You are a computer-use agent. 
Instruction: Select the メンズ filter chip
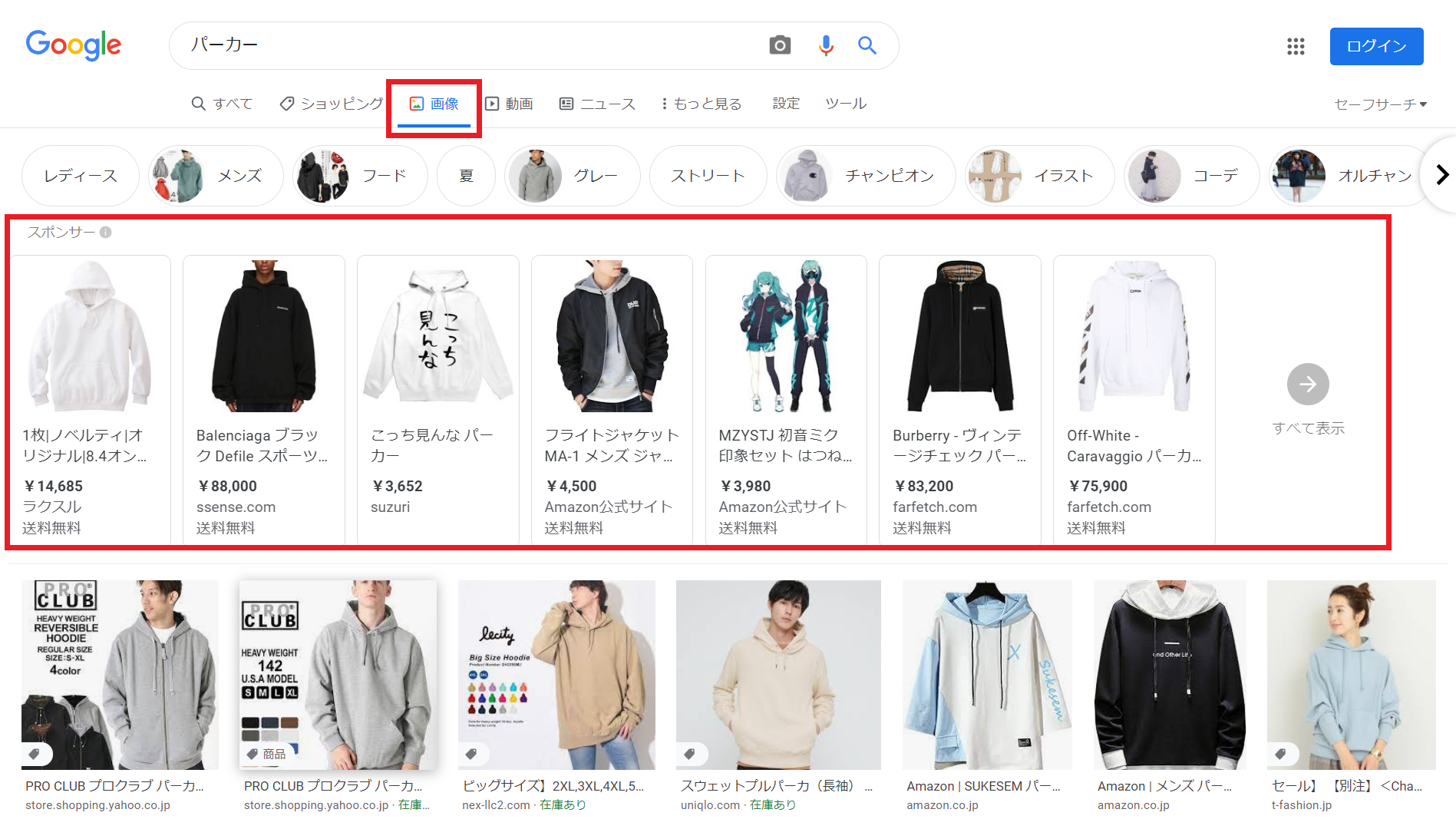[216, 176]
